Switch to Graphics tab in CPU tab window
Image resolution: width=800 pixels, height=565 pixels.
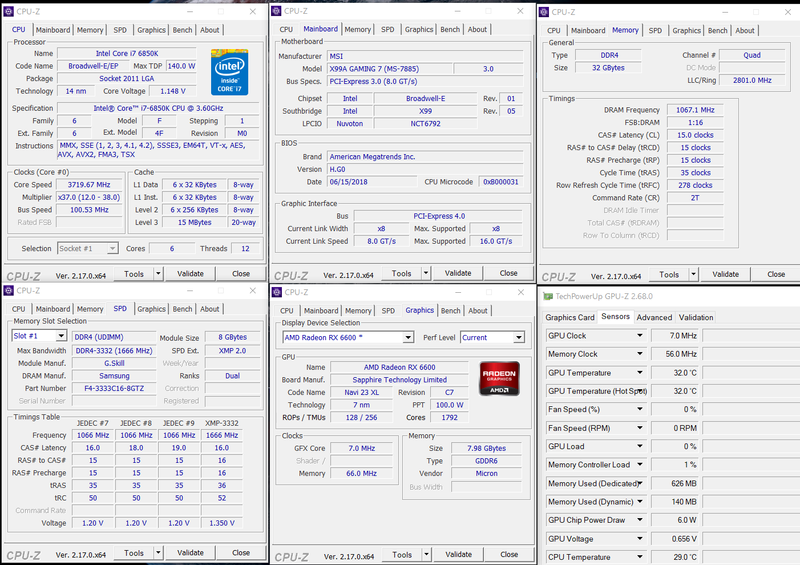coord(152,30)
